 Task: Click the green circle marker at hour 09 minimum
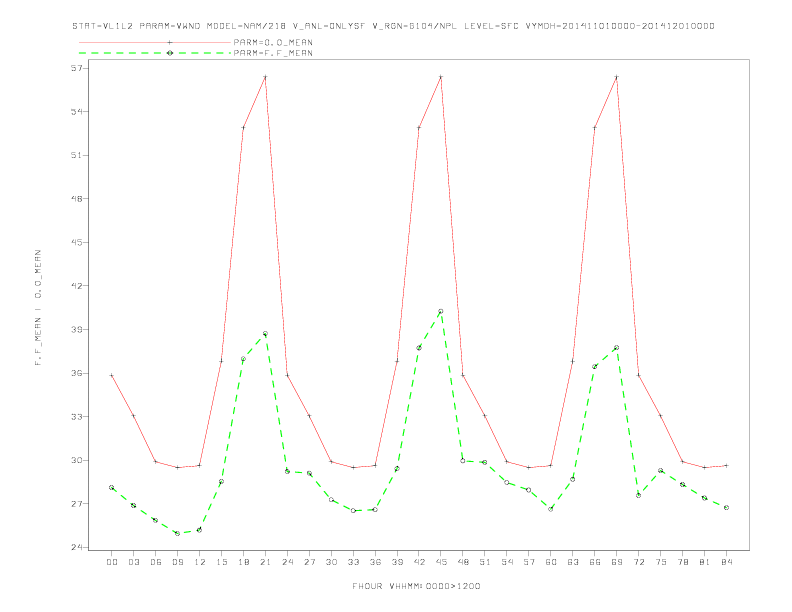pos(177,533)
